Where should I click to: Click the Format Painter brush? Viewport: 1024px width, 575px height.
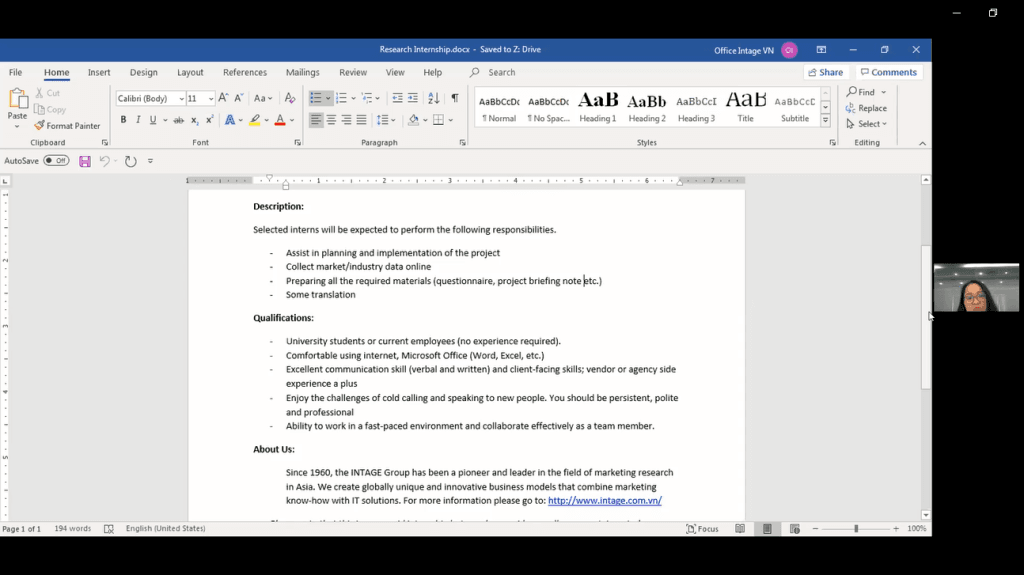(39, 125)
